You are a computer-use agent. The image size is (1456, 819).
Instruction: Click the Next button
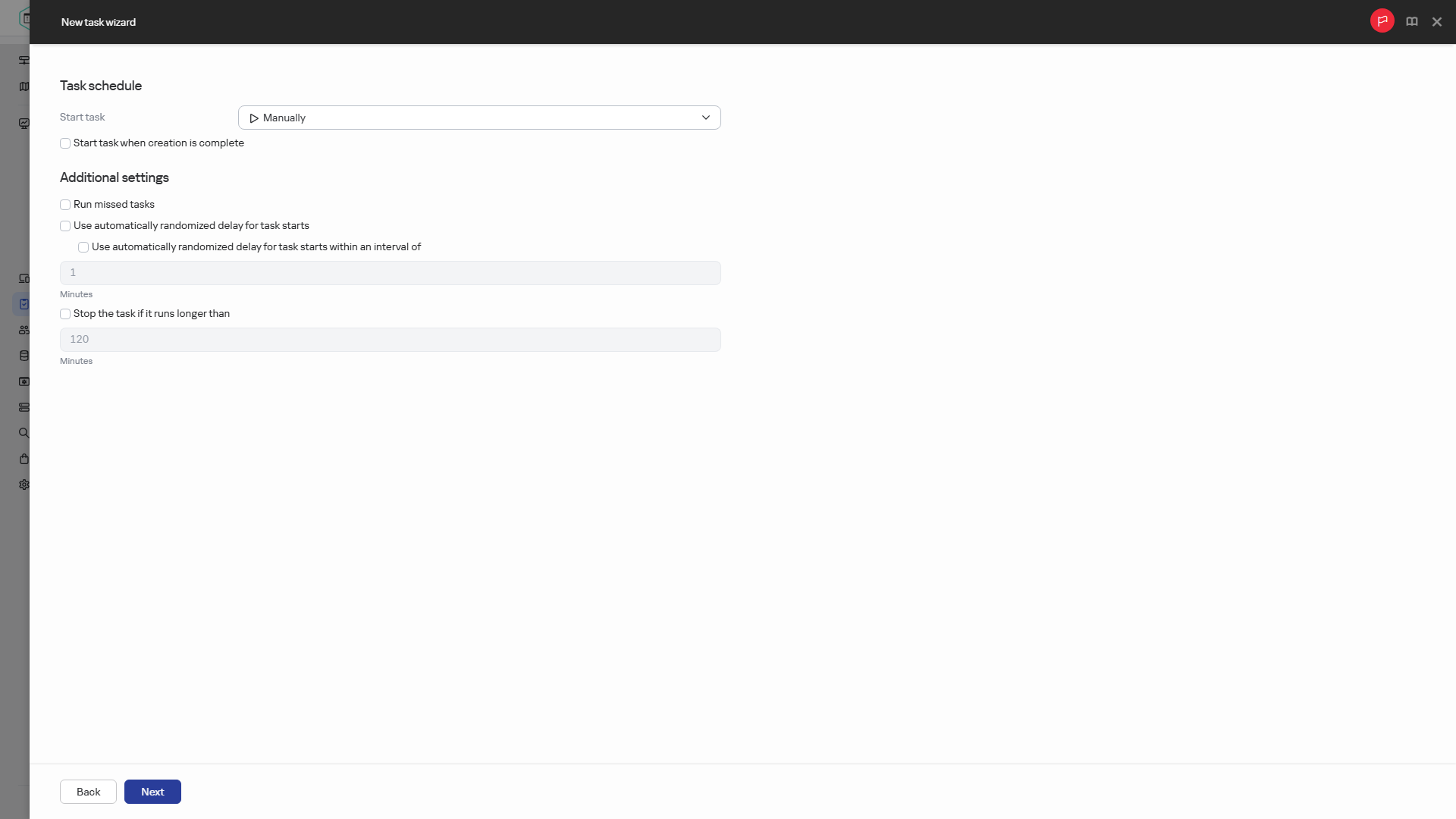[152, 792]
